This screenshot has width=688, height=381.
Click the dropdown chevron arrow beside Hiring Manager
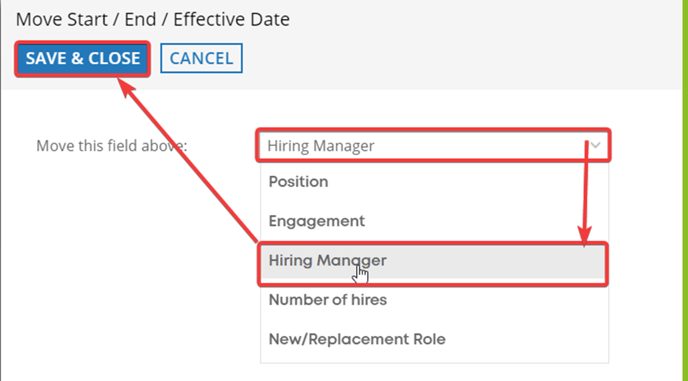tap(595, 145)
